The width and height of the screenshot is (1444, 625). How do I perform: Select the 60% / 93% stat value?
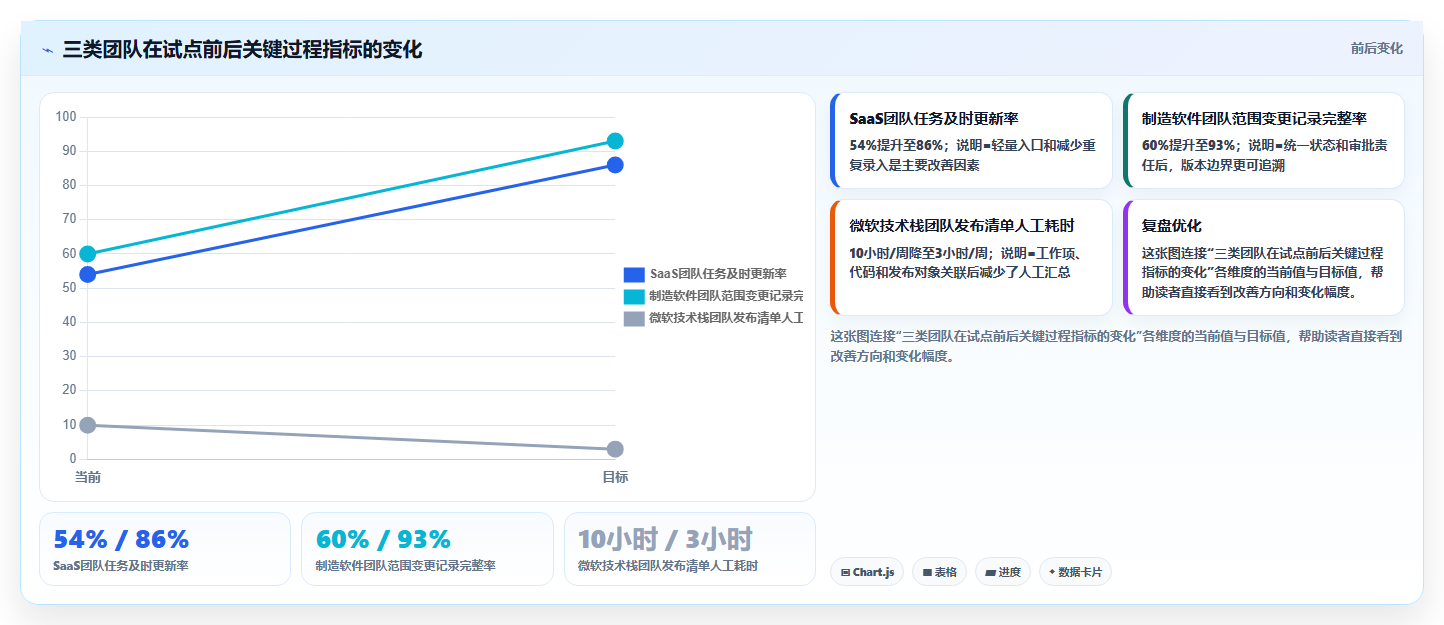pyautogui.click(x=383, y=539)
